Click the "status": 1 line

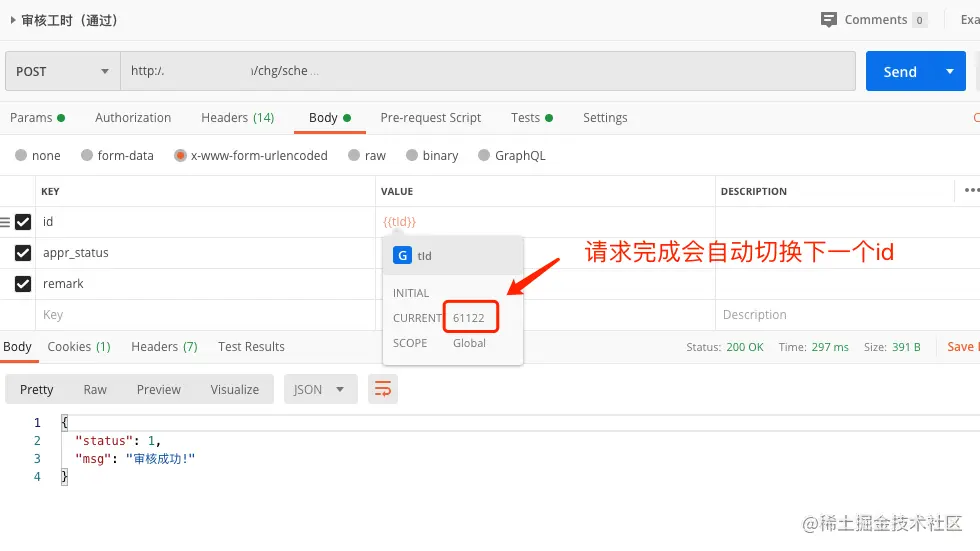(118, 441)
